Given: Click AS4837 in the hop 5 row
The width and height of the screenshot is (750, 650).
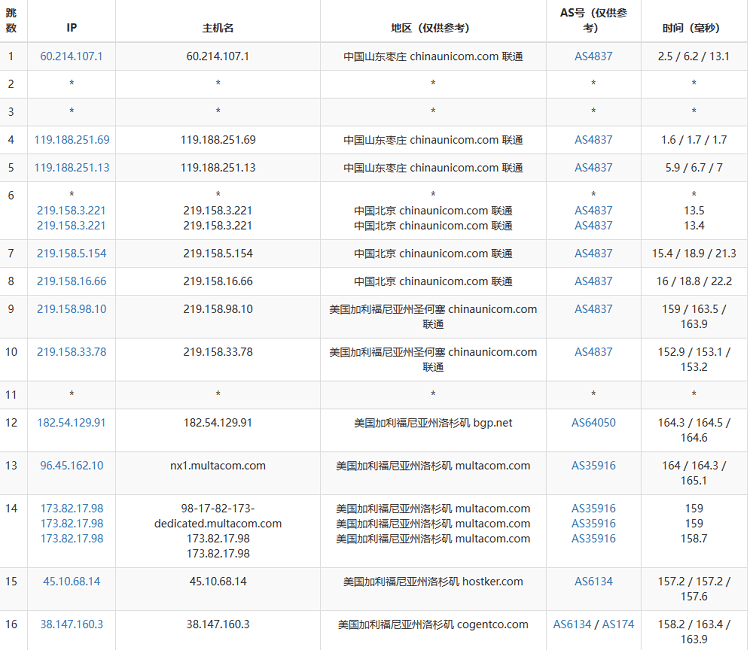Looking at the screenshot, I should click(593, 168).
